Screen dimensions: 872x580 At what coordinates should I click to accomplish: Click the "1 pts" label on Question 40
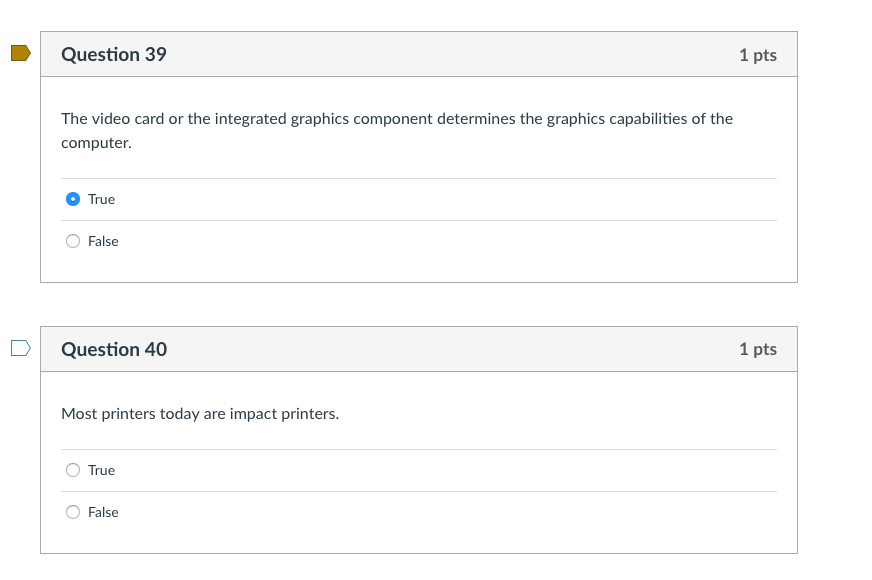[757, 349]
